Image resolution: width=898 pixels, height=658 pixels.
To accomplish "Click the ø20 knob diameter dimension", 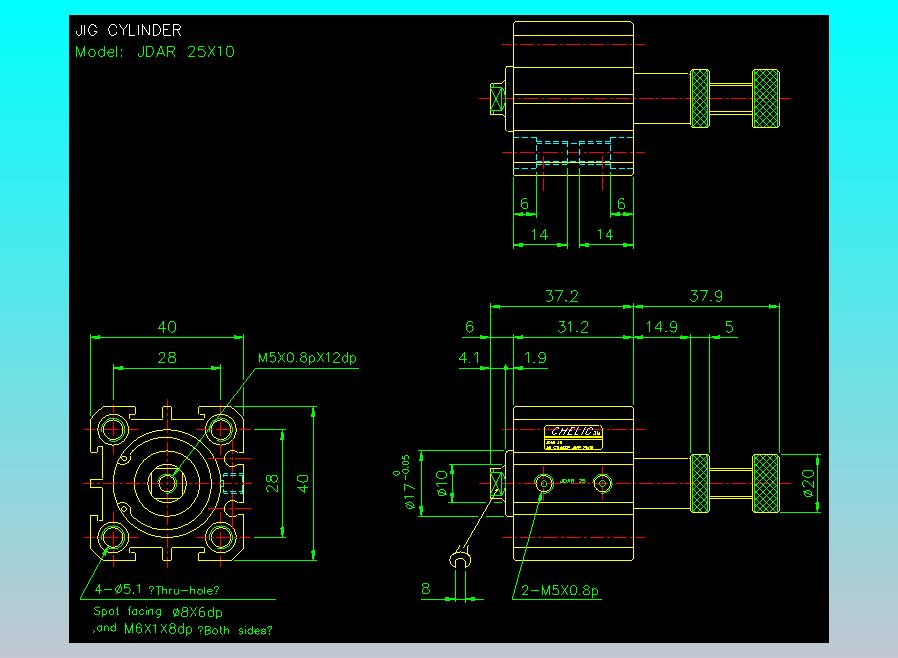I will pyautogui.click(x=808, y=483).
